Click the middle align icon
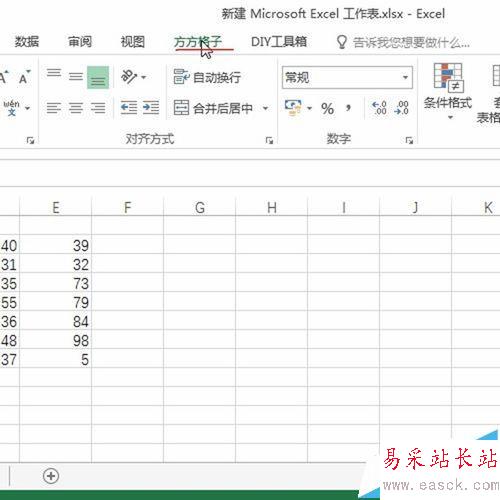Viewport: 500px width, 500px height. pos(76,77)
